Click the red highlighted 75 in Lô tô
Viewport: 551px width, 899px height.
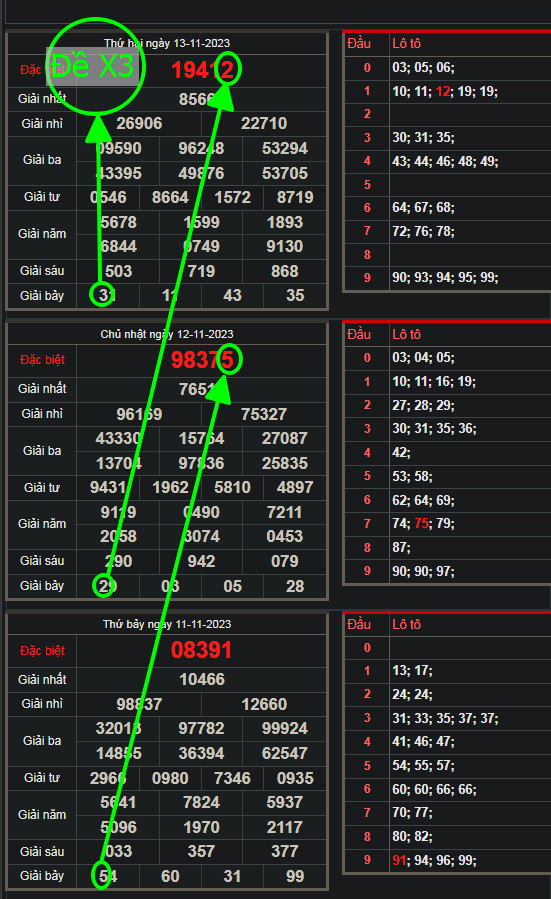[x=421, y=523]
